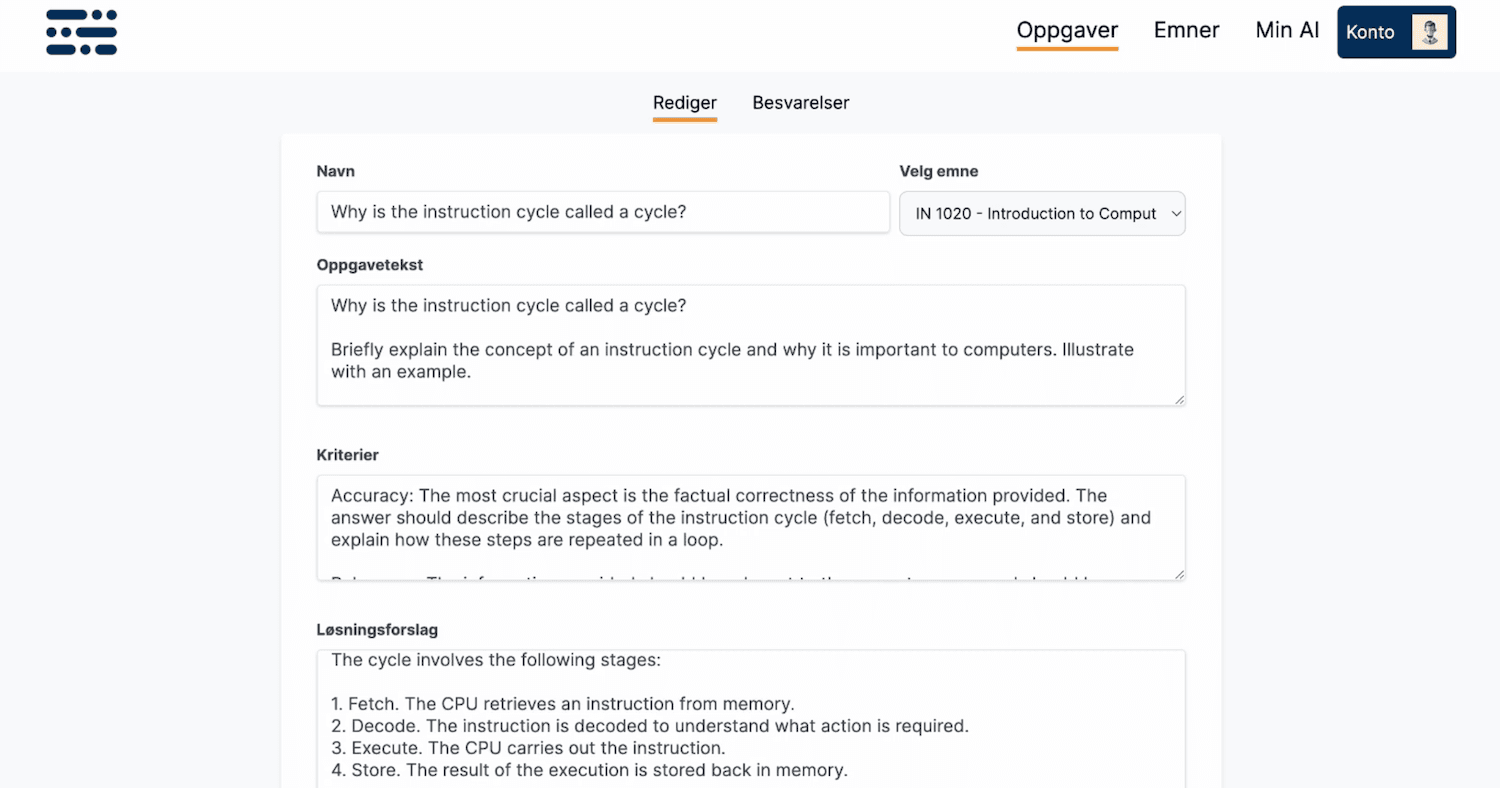The width and height of the screenshot is (1500, 788).
Task: Open the Oppgaver section
Action: click(1067, 30)
